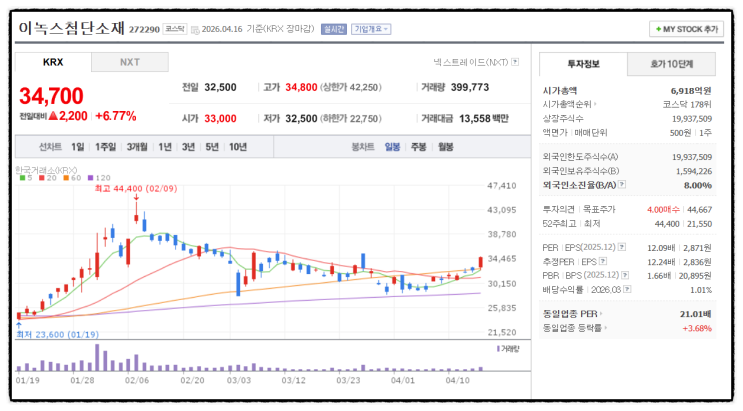Screen dimensions: 743x411
Task: Click the 실시간 realtime button
Action: tap(334, 29)
